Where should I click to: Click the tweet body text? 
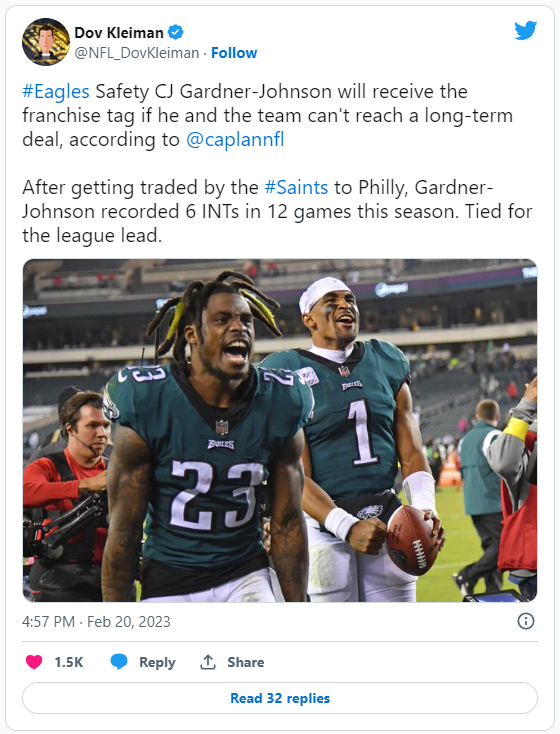point(277,163)
